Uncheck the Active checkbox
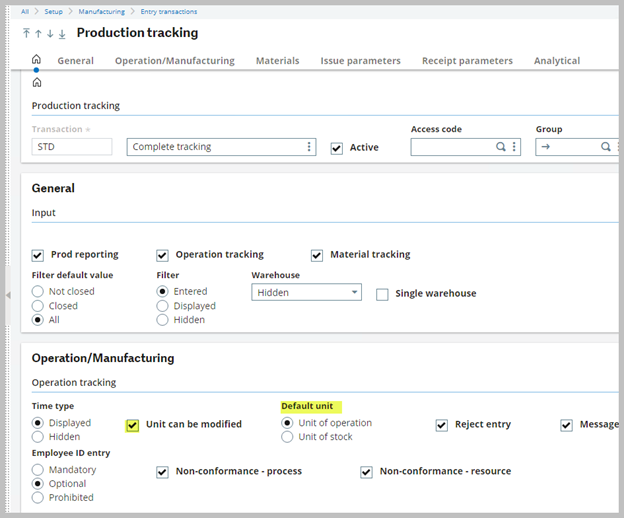The image size is (624, 518). (x=337, y=148)
